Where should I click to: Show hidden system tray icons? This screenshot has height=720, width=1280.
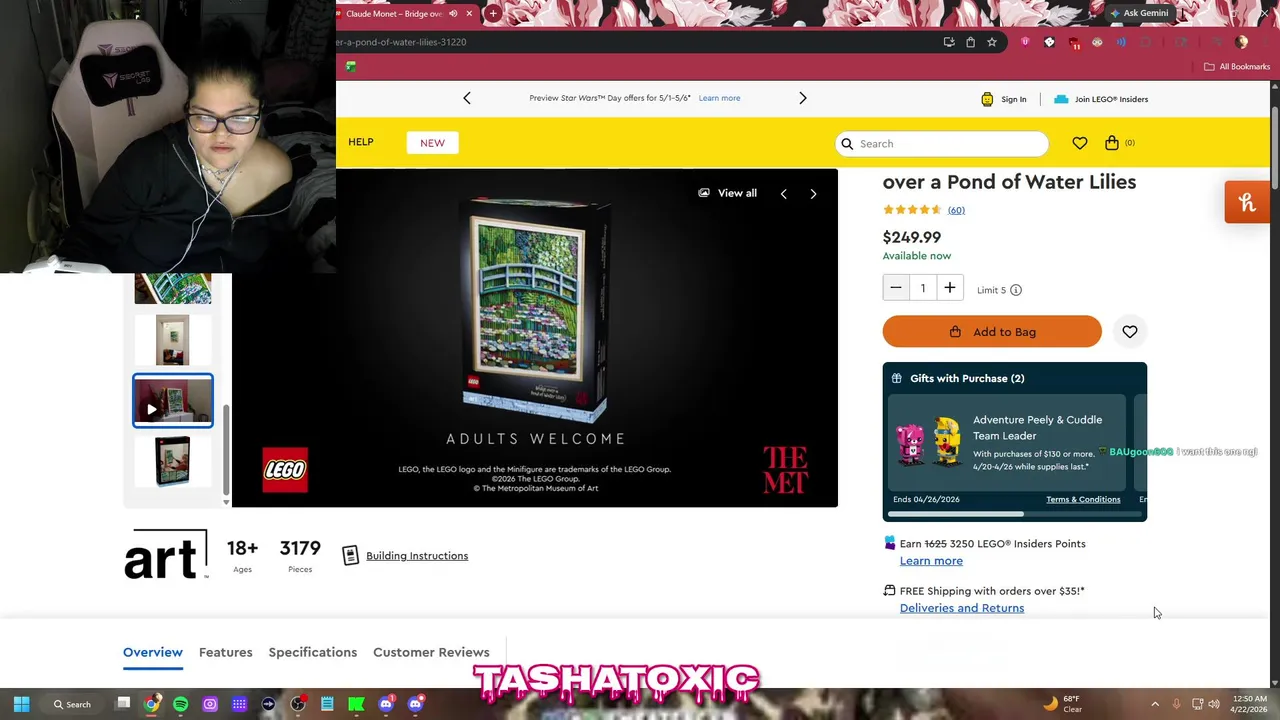pos(1155,704)
